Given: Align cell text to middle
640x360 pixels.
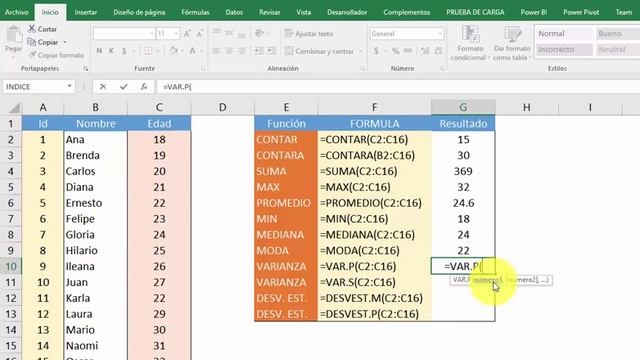Looking at the screenshot, I should [x=229, y=33].
